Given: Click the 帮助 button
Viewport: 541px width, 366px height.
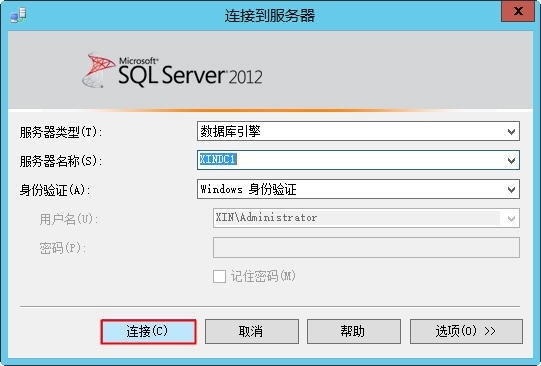Looking at the screenshot, I should 354,332.
